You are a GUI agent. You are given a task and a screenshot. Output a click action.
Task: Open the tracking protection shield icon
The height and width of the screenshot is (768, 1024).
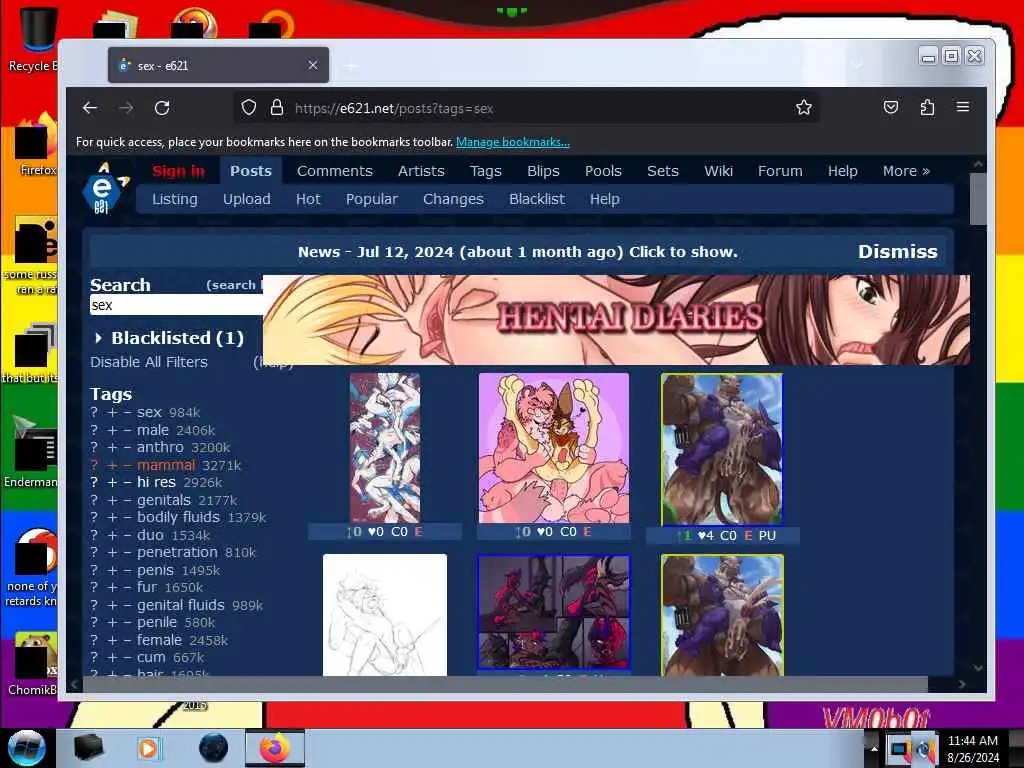tap(249, 108)
